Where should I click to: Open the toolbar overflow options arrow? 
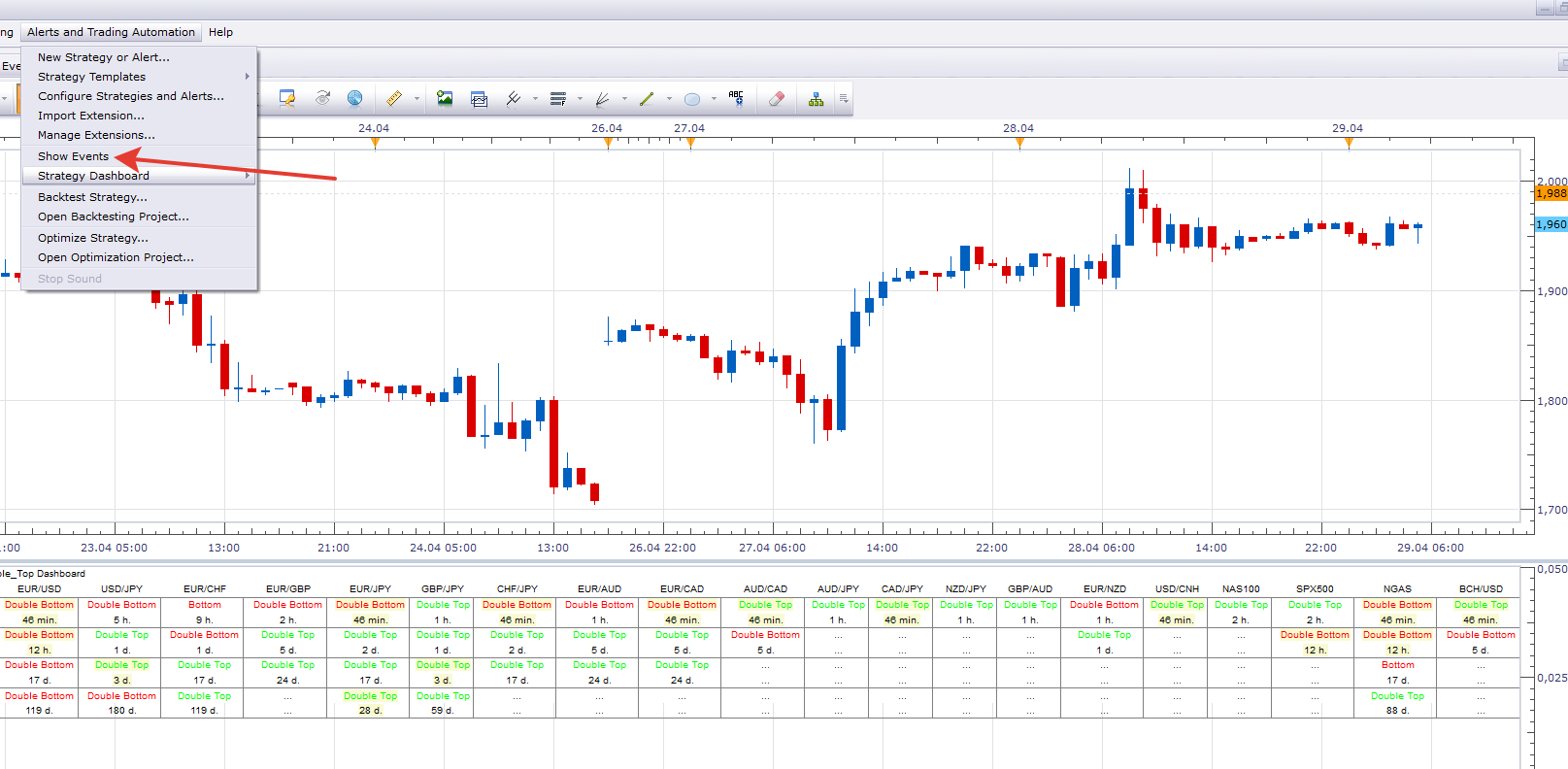click(x=843, y=98)
